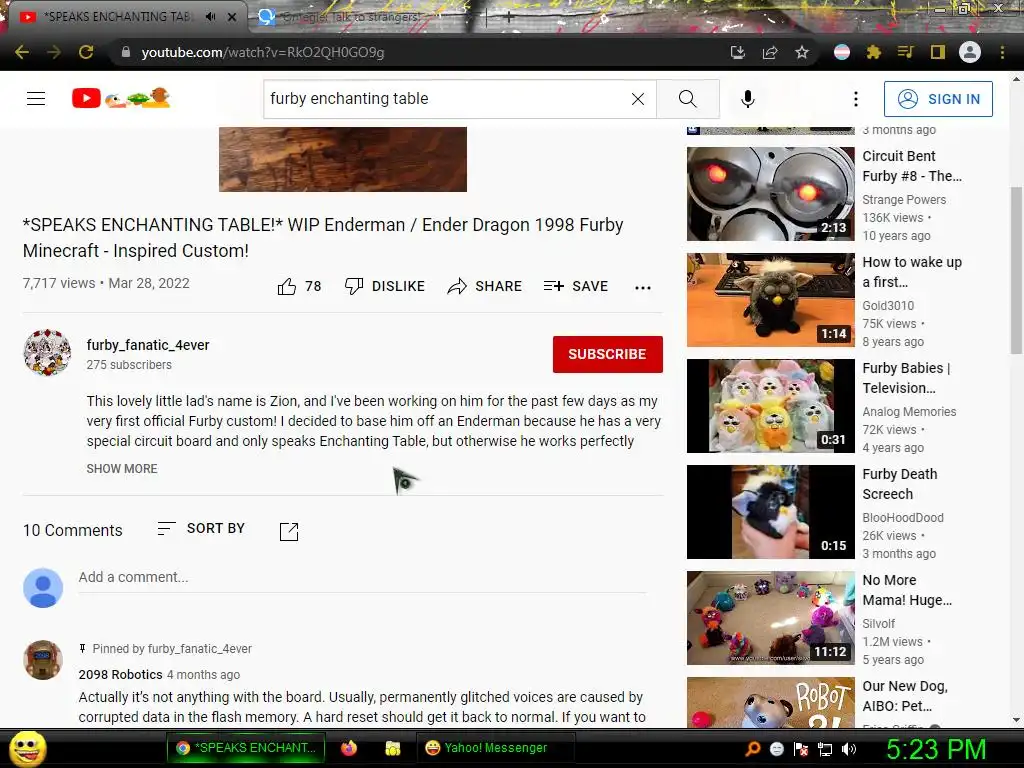This screenshot has width=1024, height=768.
Task: Open 2098 Robotics commenter name
Action: [x=120, y=675]
